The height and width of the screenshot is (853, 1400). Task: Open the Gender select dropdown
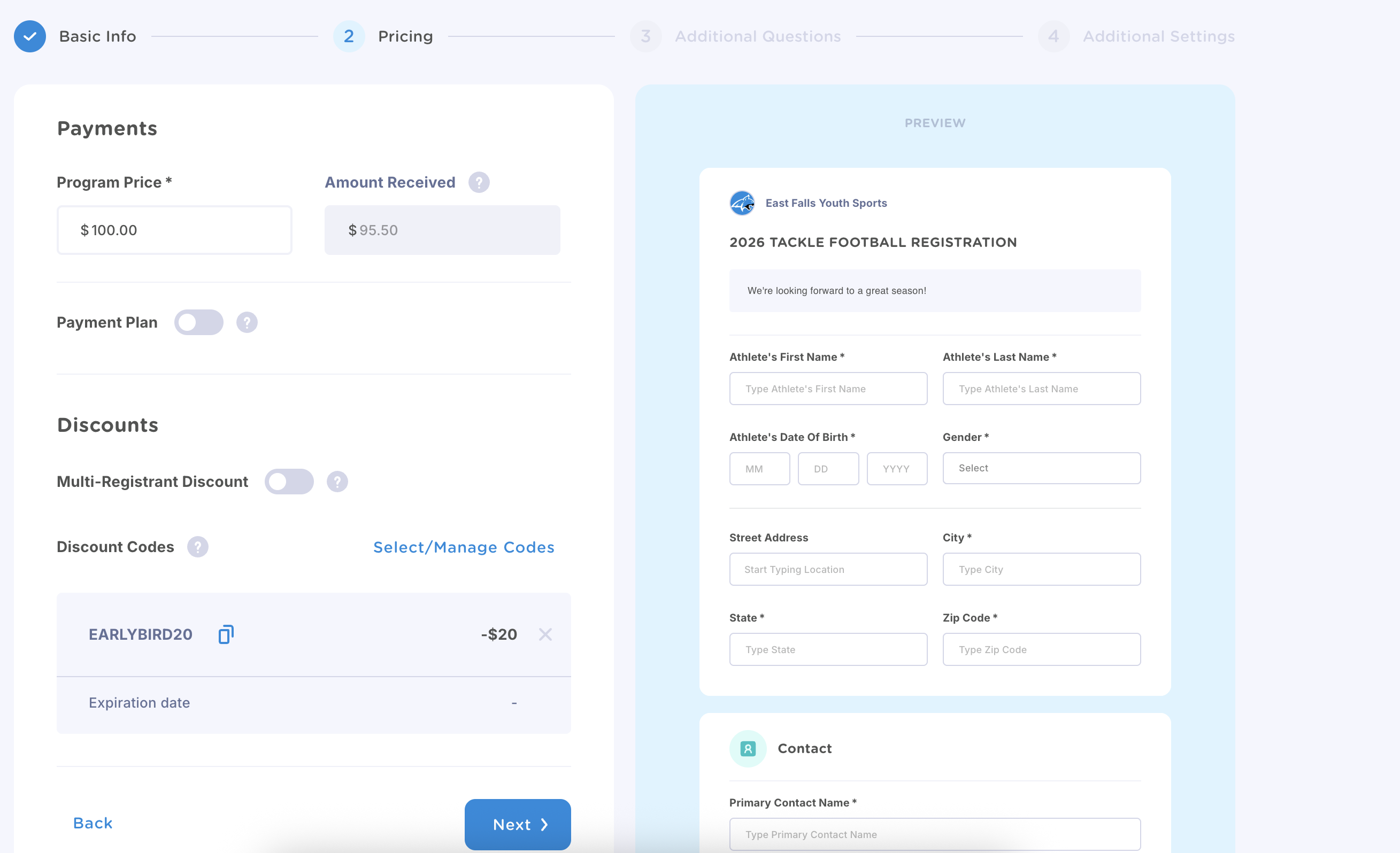pos(1041,469)
